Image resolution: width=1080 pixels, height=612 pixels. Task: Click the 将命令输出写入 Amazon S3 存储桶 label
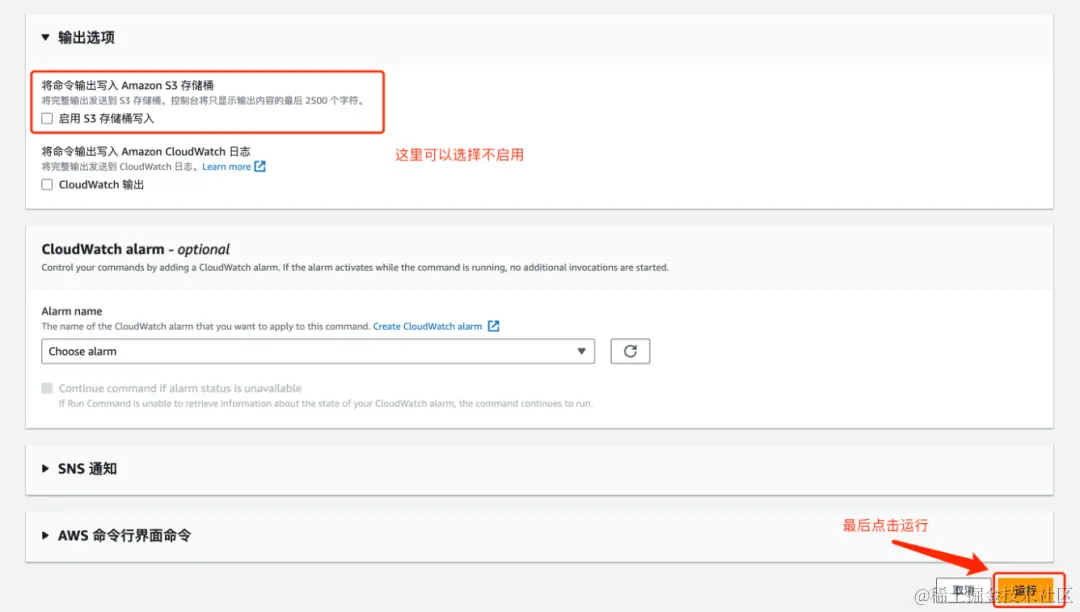pyautogui.click(x=127, y=85)
